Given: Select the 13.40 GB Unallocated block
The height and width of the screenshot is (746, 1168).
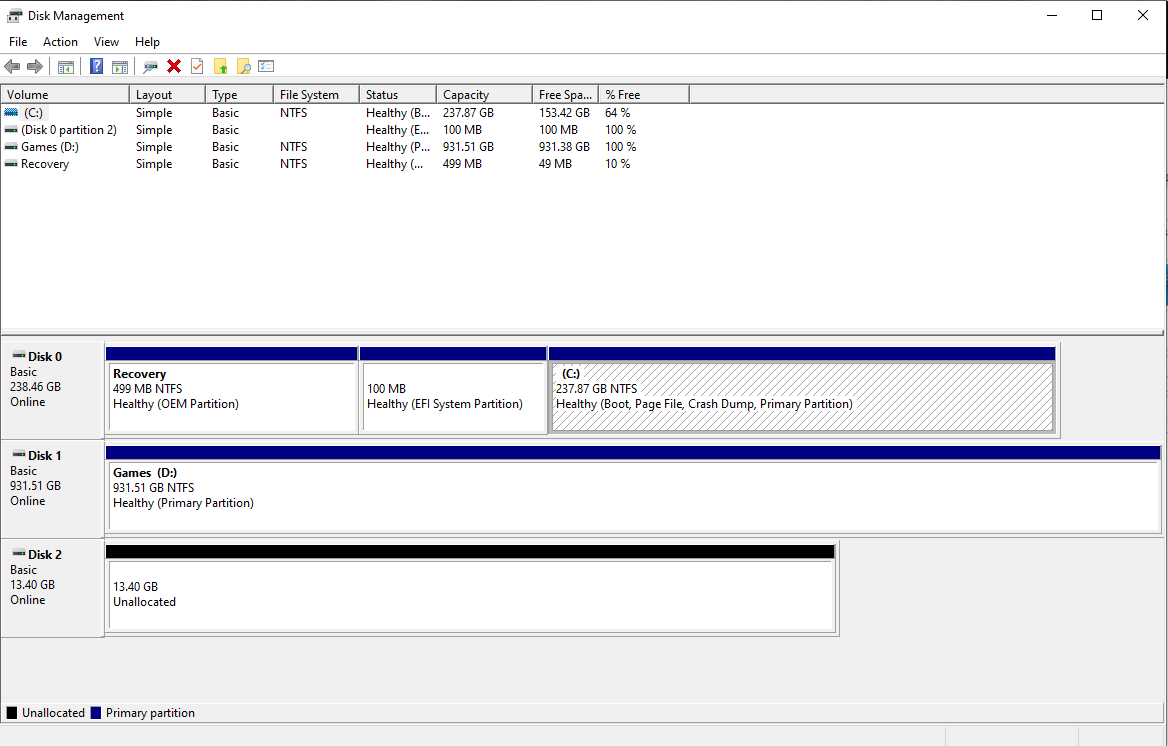Looking at the screenshot, I should (471, 589).
